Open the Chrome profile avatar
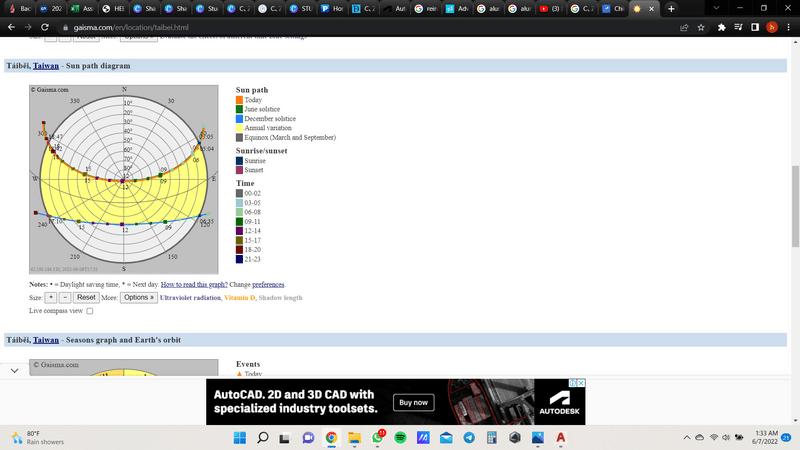800x450 pixels. [x=772, y=28]
